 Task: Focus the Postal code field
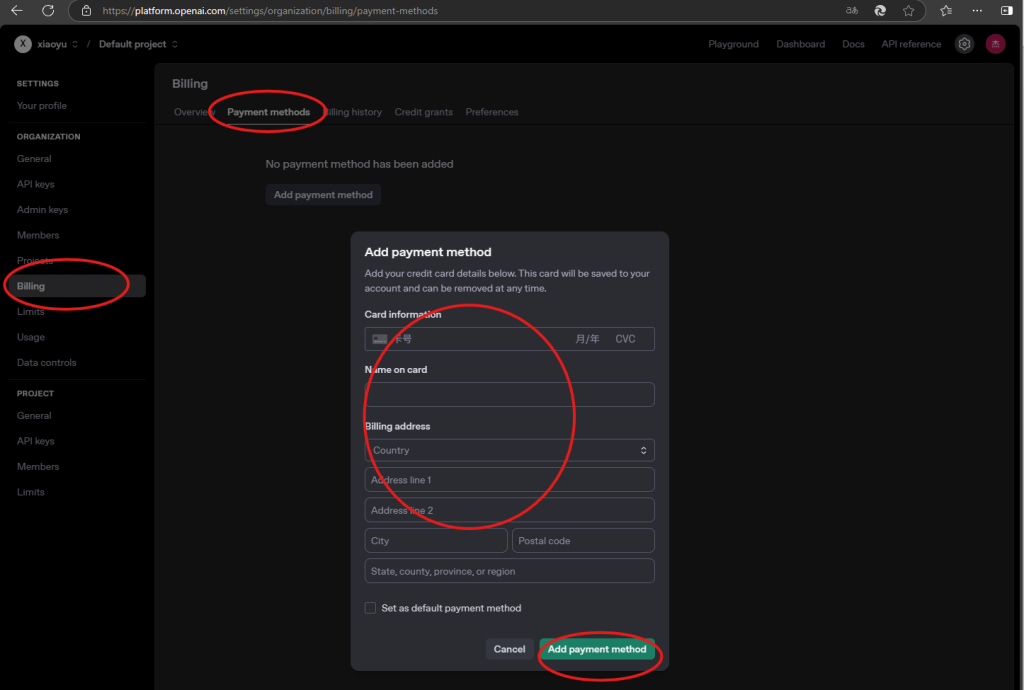click(583, 541)
